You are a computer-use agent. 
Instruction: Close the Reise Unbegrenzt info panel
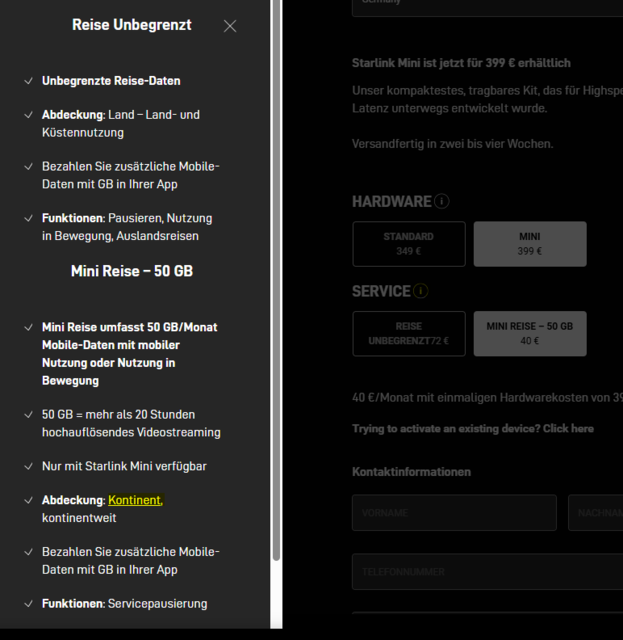click(x=230, y=26)
